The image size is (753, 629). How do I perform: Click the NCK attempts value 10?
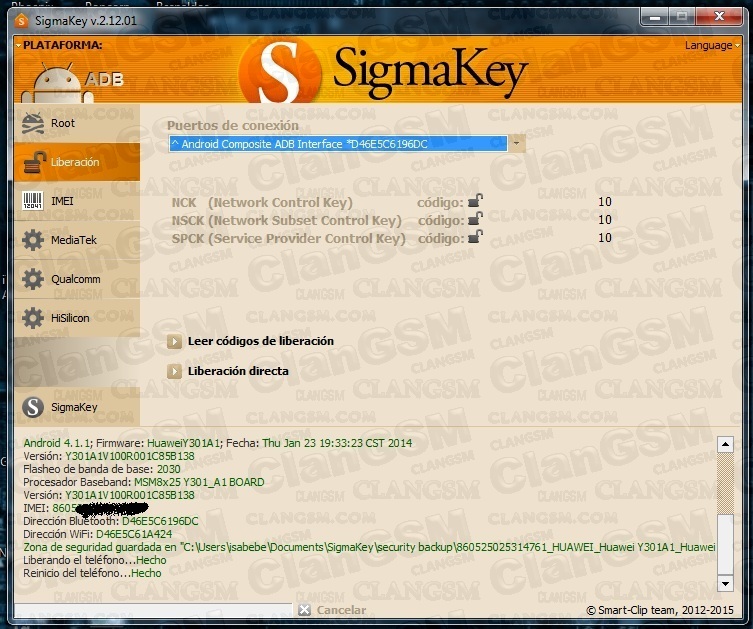605,202
